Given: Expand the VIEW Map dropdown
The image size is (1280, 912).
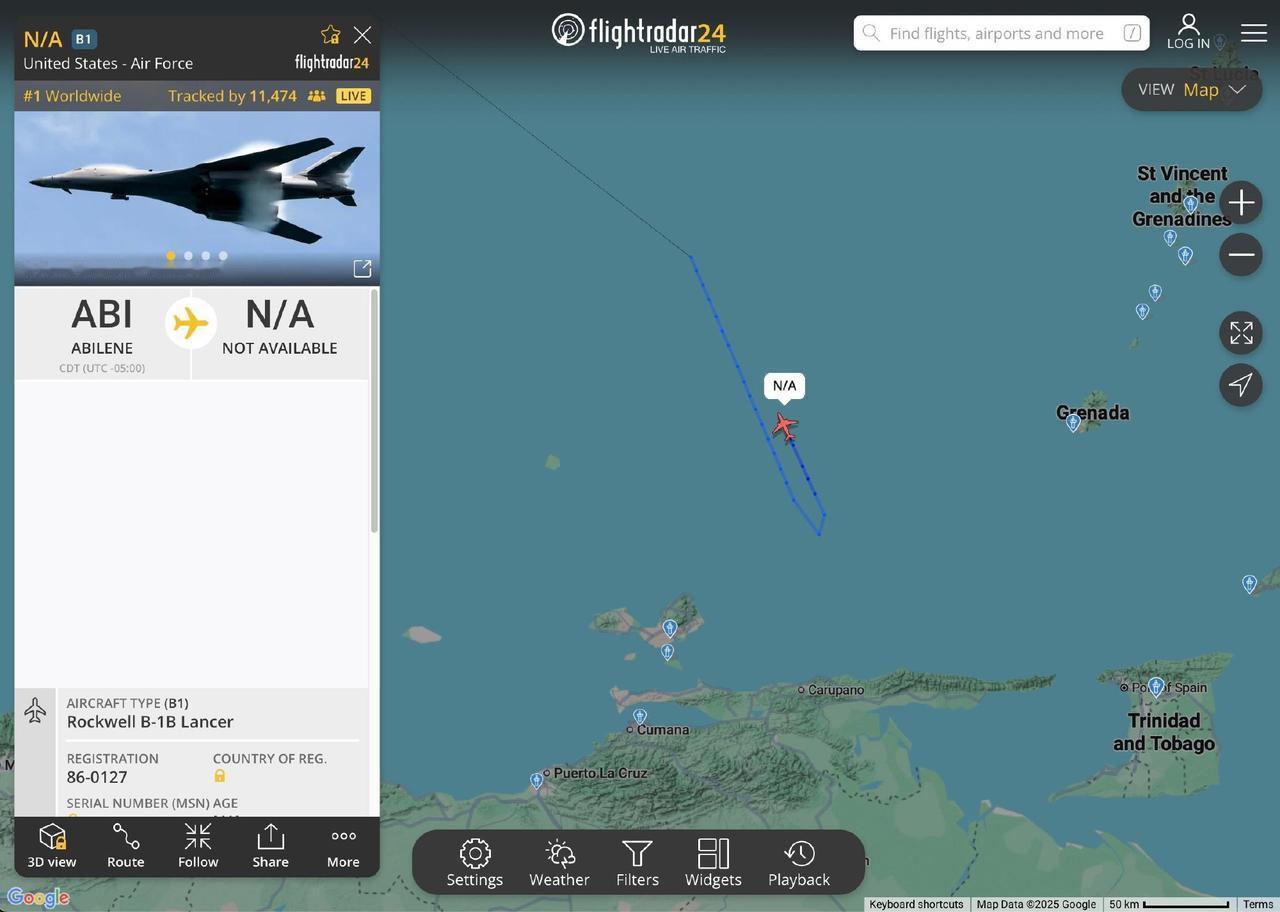Looking at the screenshot, I should (1192, 89).
